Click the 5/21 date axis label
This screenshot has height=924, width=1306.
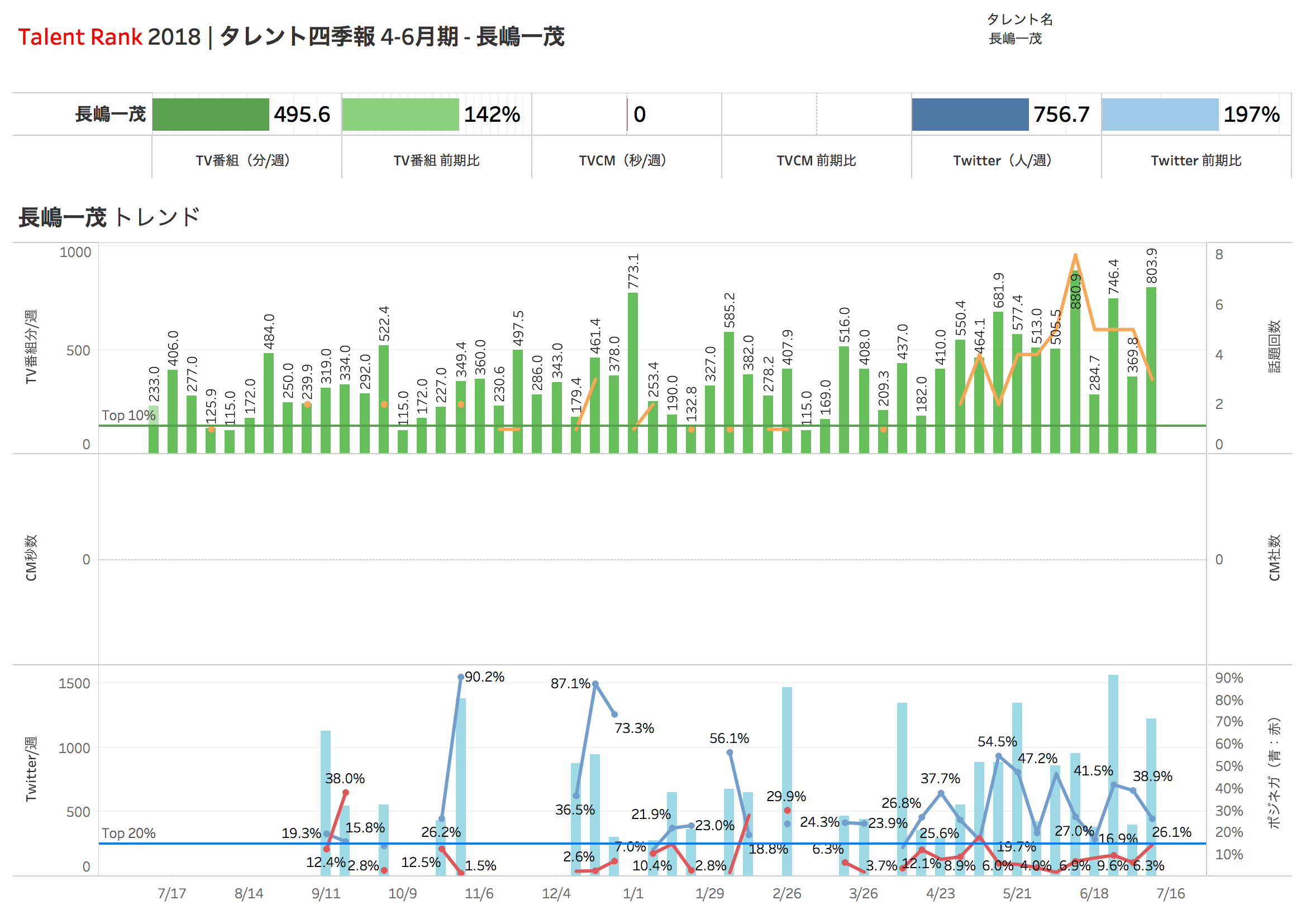1017,893
